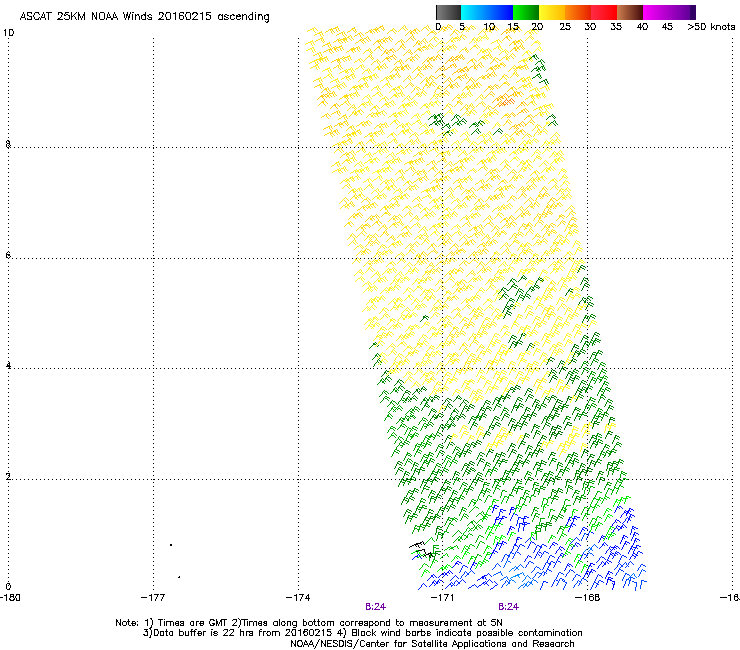Click the yellow 20-25 knots legend segment
This screenshot has width=740, height=650.
point(552,12)
